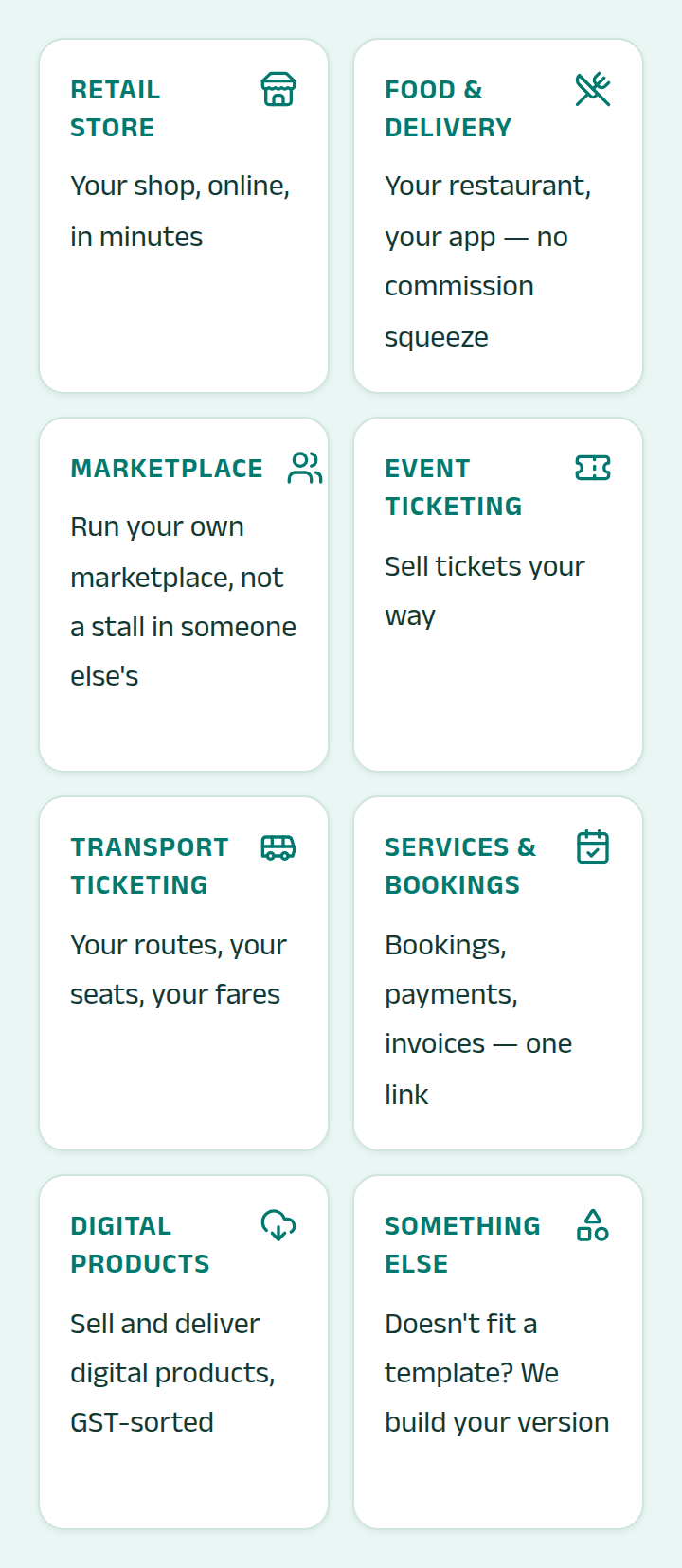682x1568 pixels.
Task: Choose the Services & Bookings heading
Action: (x=460, y=866)
